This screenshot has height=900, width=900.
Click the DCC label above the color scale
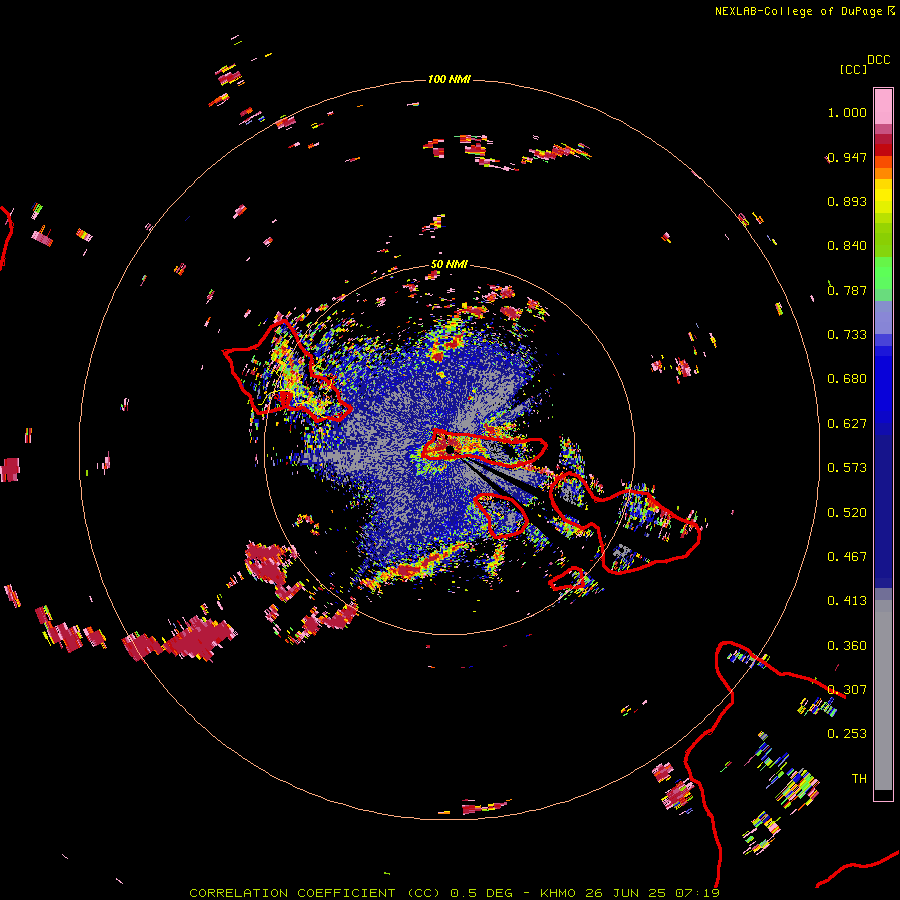(878, 60)
